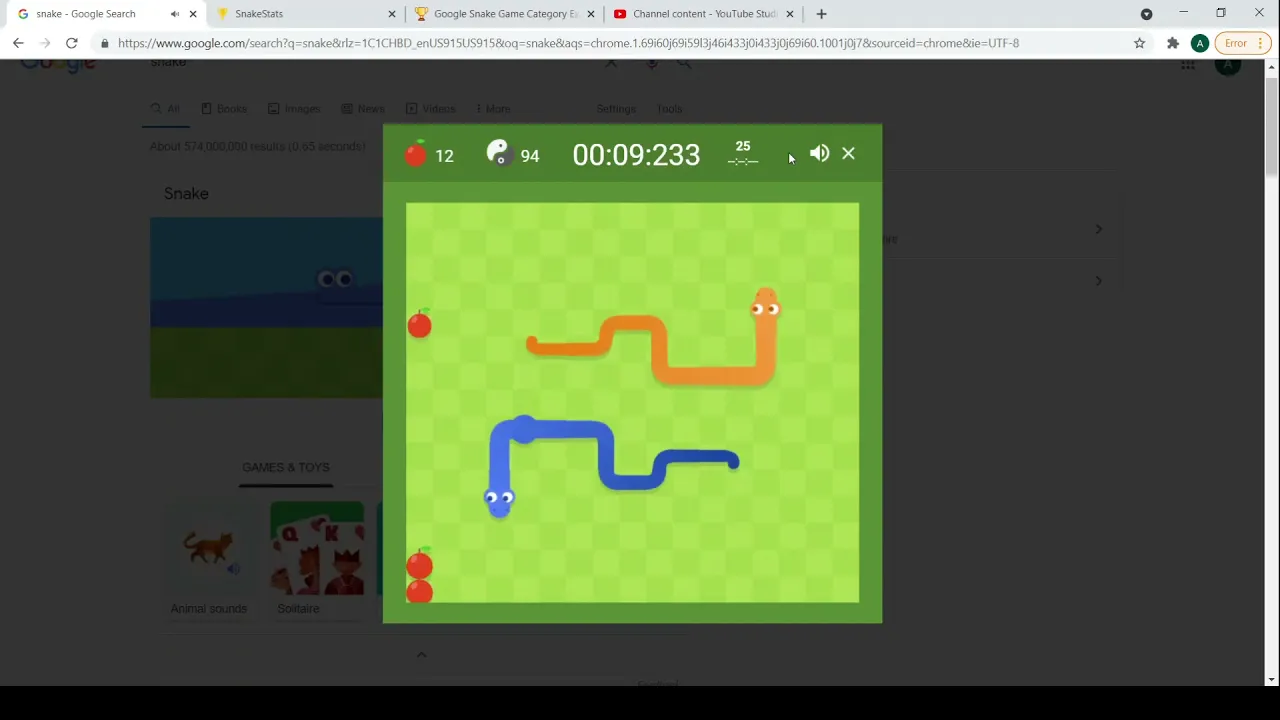Screen dimensions: 1280x720
Task: Select the Videos search filter
Action: point(430,109)
